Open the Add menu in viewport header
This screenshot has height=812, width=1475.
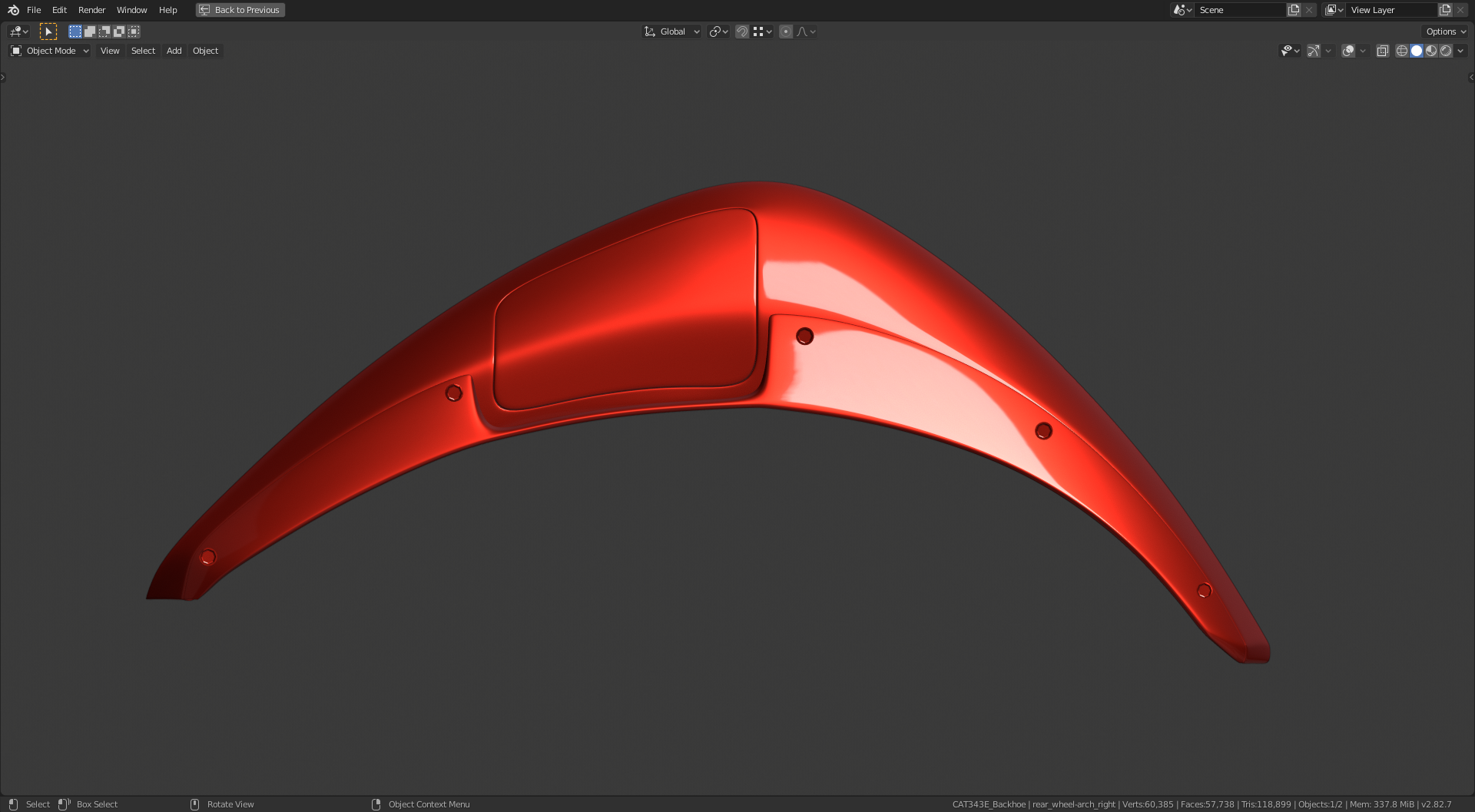tap(174, 51)
